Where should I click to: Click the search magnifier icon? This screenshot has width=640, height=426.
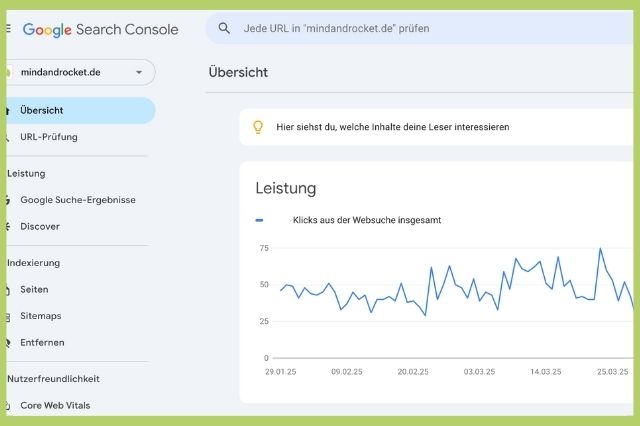[224, 28]
